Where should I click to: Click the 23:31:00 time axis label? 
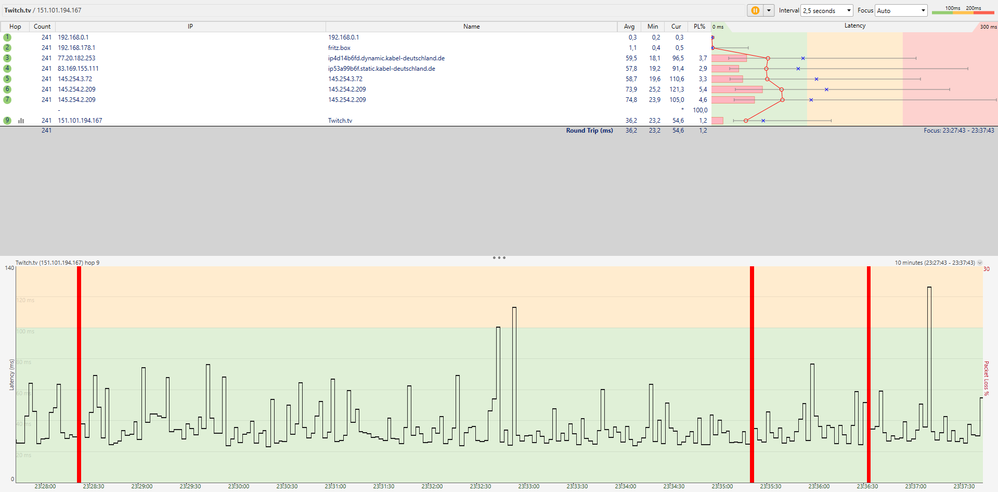tap(335, 486)
